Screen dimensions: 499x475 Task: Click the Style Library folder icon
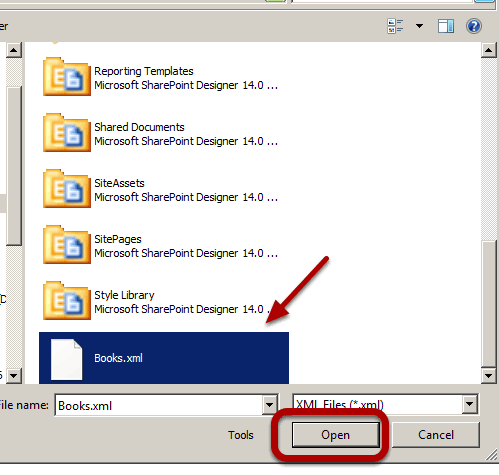point(67,301)
